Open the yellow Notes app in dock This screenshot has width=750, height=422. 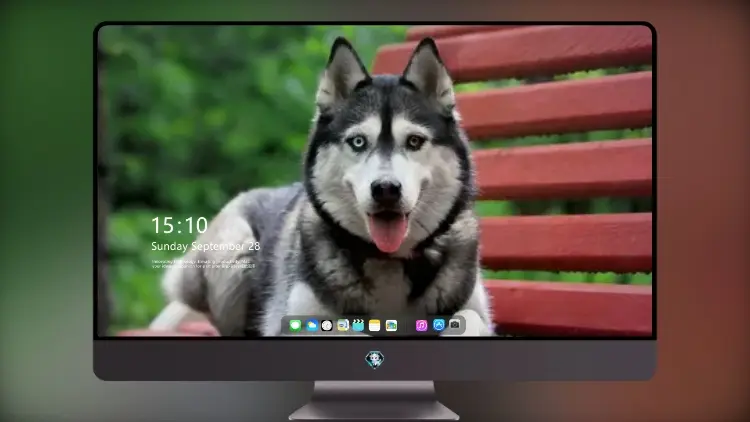tap(375, 326)
